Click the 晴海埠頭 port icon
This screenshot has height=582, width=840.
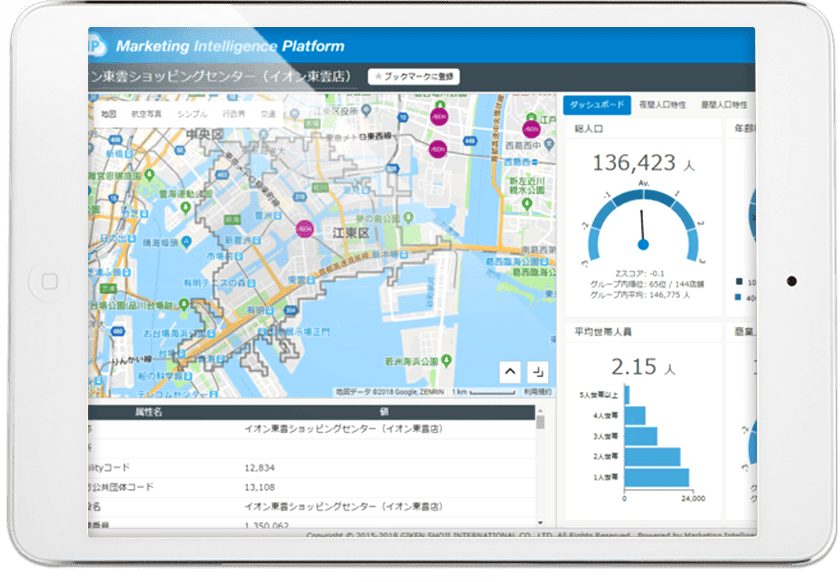click(x=186, y=242)
